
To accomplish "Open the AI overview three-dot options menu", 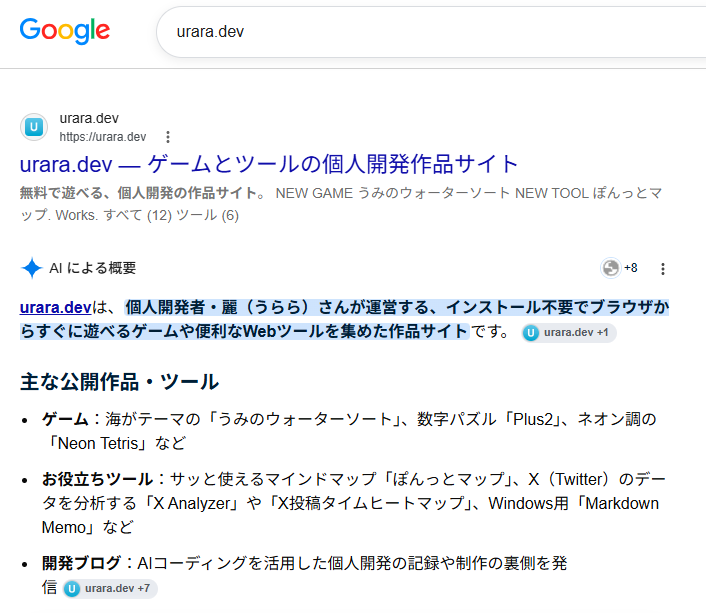I will [663, 269].
